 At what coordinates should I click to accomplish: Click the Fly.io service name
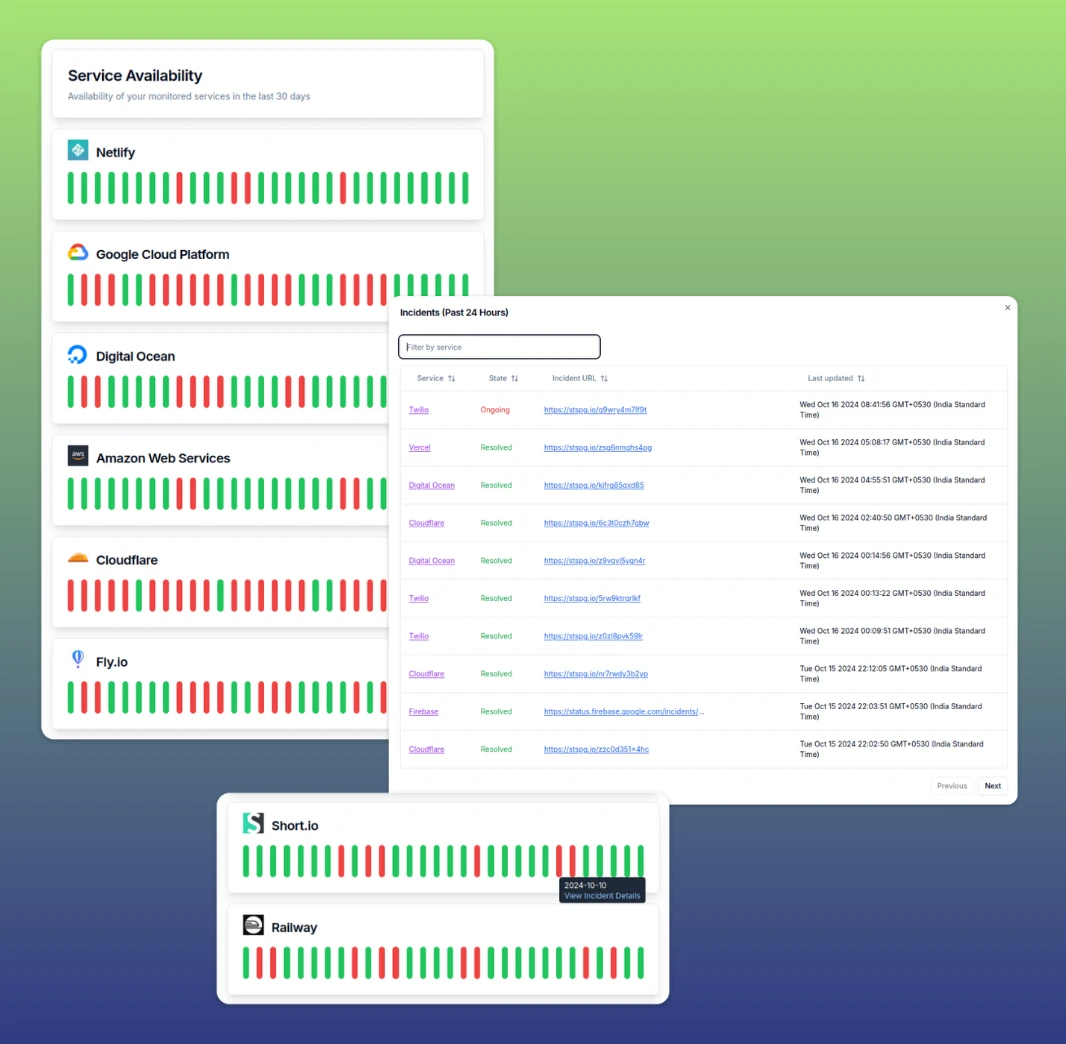pos(111,662)
